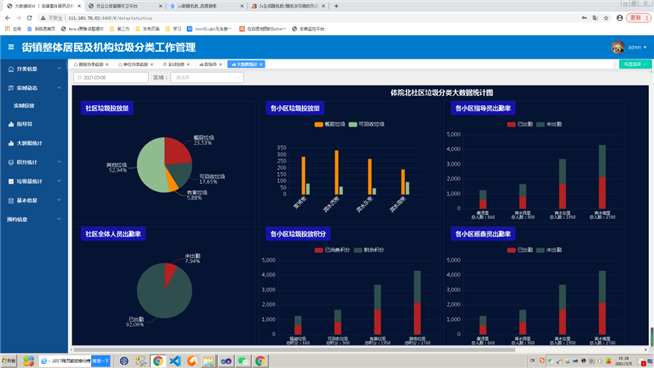
Task: Open the Chrome profile avatar icon
Action: point(619,18)
